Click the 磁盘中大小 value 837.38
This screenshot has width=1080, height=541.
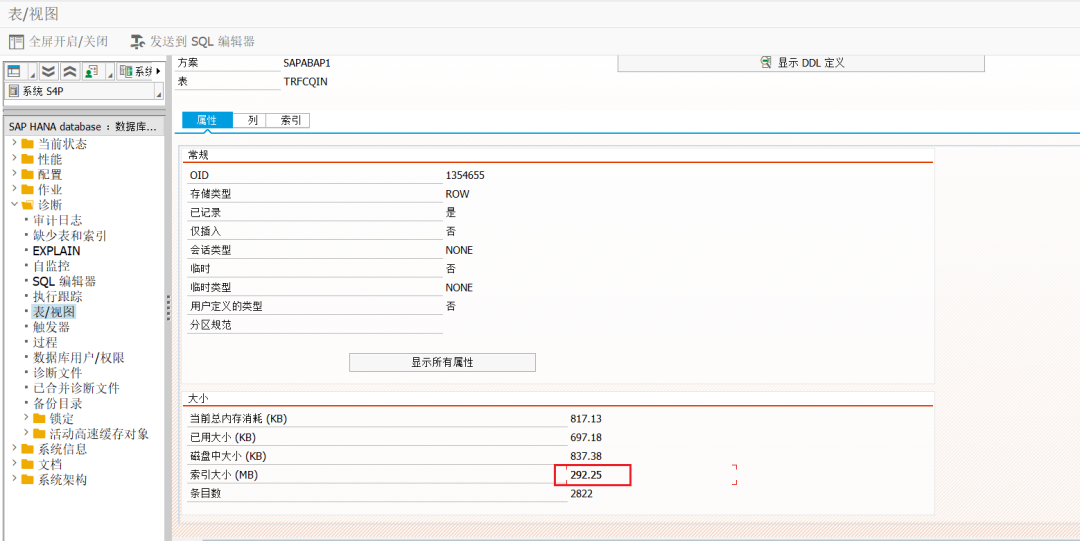point(586,456)
